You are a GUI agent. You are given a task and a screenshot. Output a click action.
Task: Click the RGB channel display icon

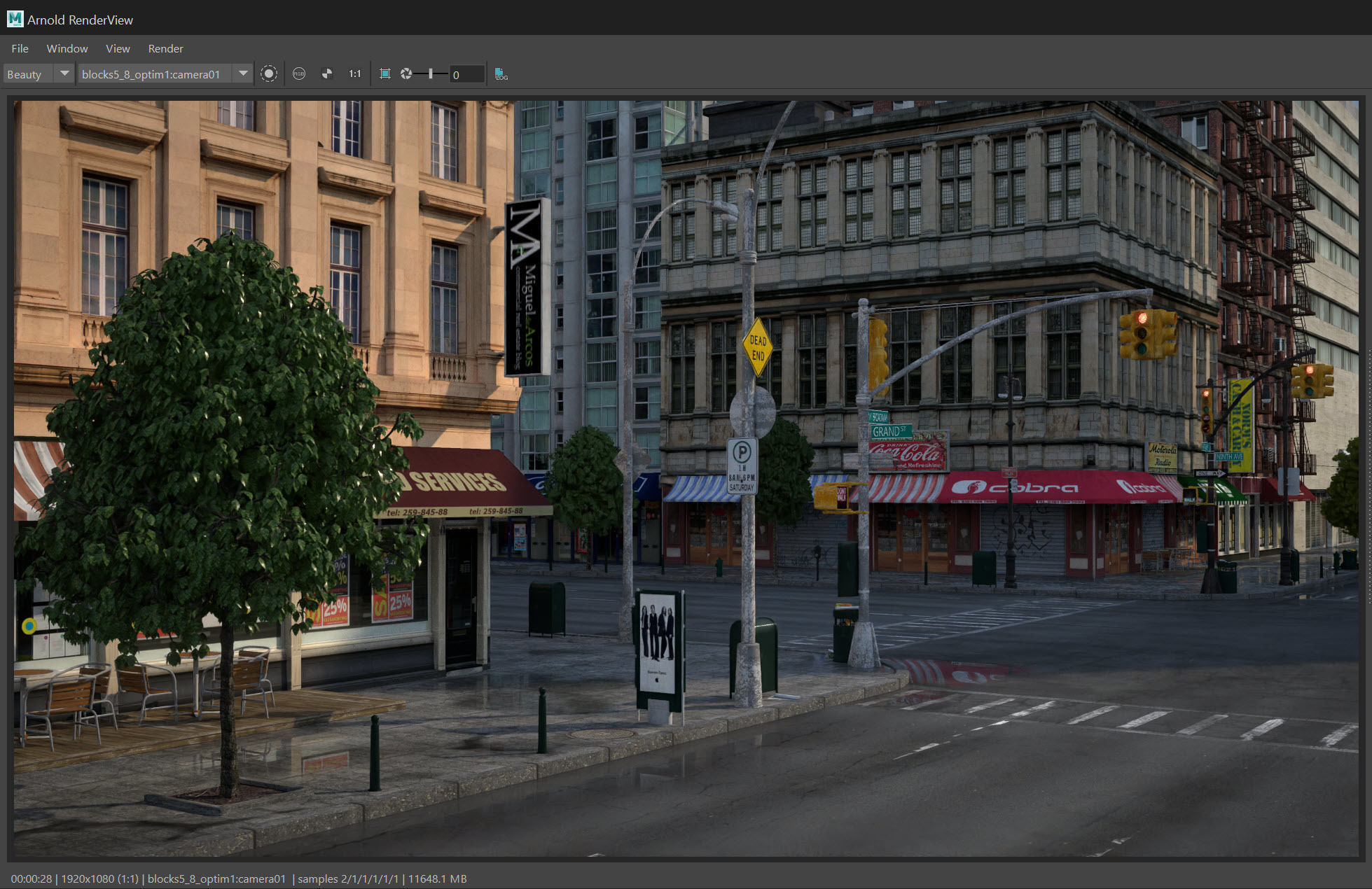[299, 73]
